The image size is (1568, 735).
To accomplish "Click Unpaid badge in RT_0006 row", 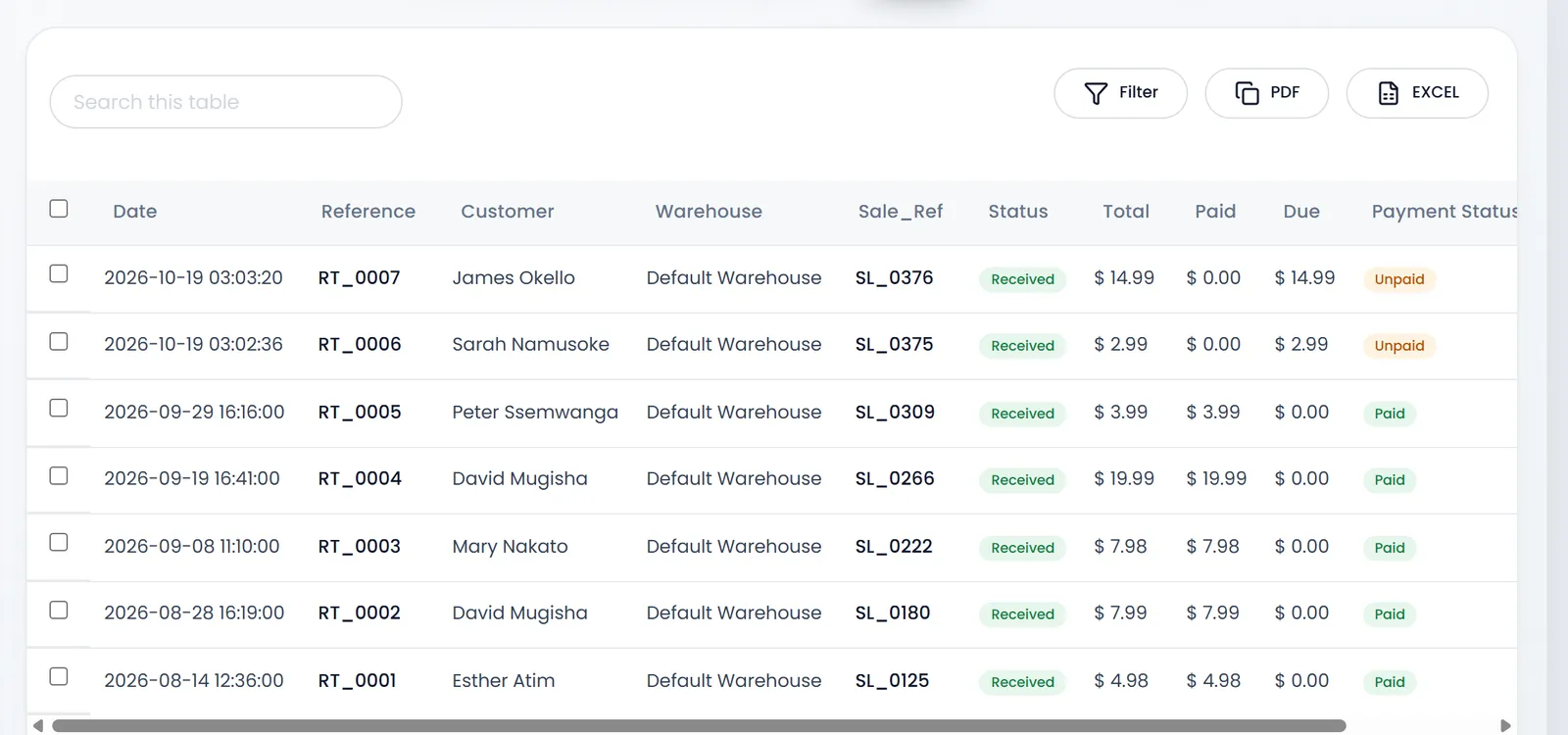I will coord(1399,346).
